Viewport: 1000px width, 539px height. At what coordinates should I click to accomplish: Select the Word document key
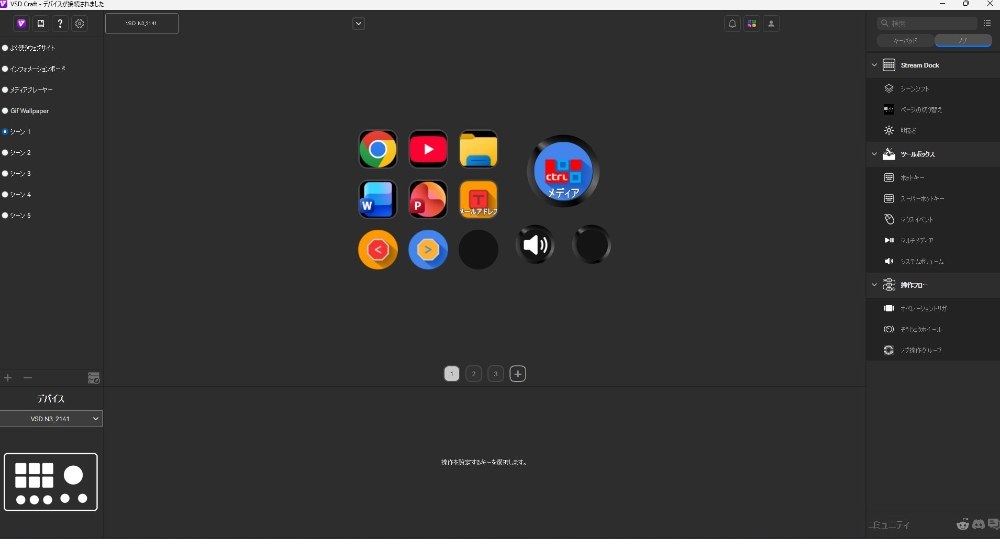(378, 199)
